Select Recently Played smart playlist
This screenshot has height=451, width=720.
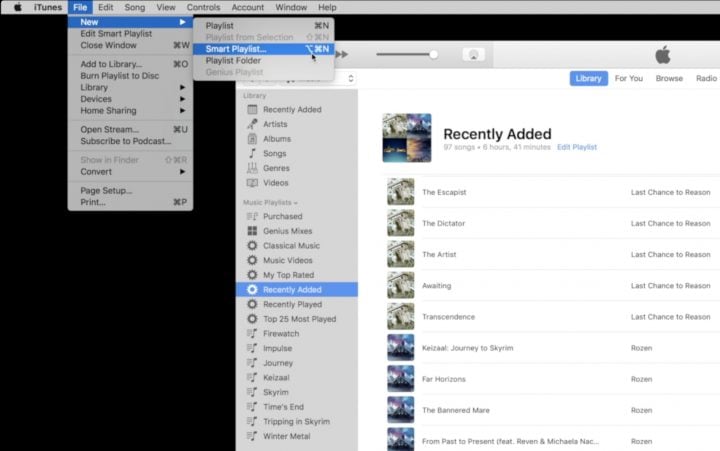click(x=292, y=304)
